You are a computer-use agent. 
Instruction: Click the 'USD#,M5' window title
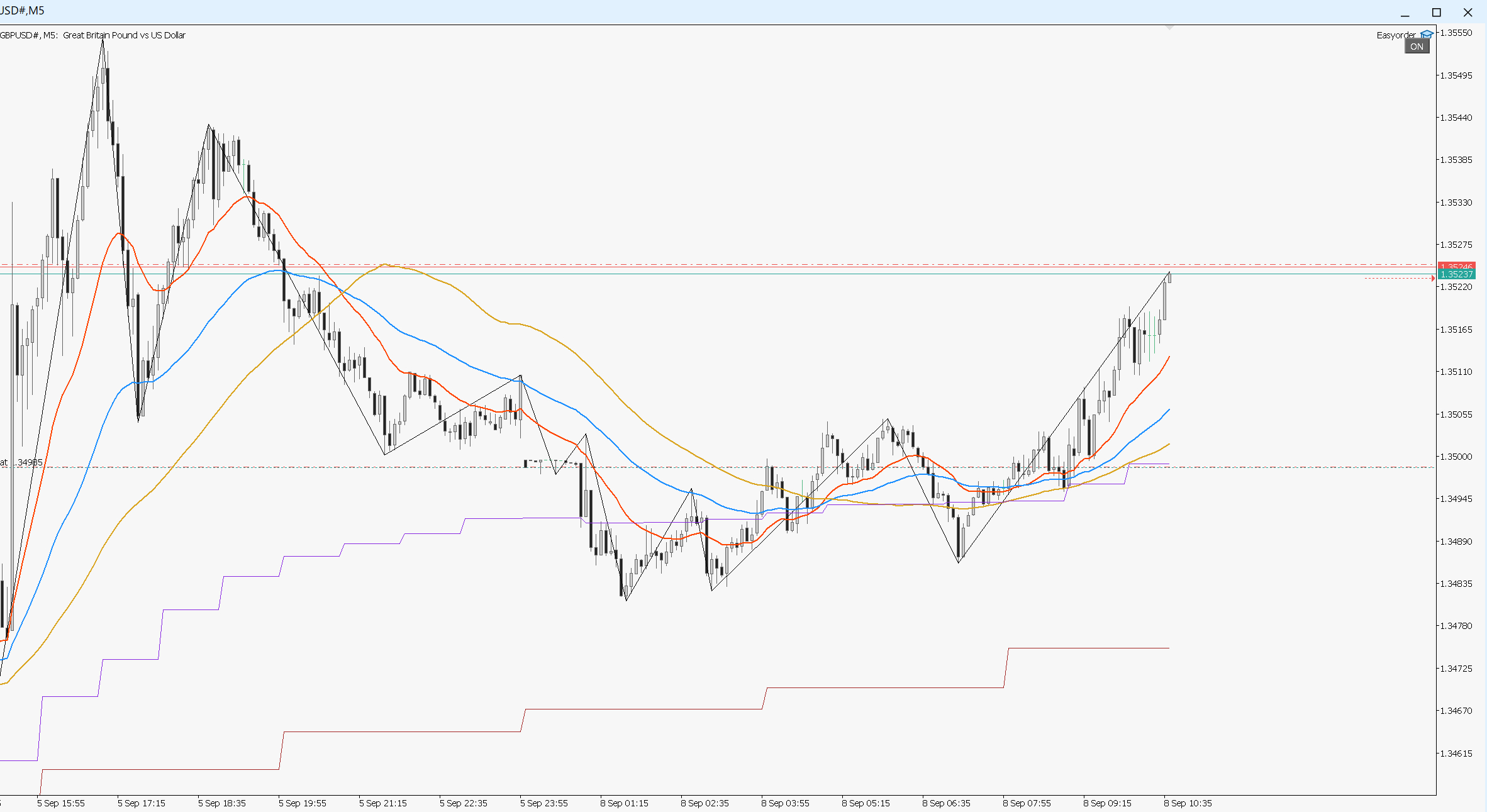[x=23, y=11]
